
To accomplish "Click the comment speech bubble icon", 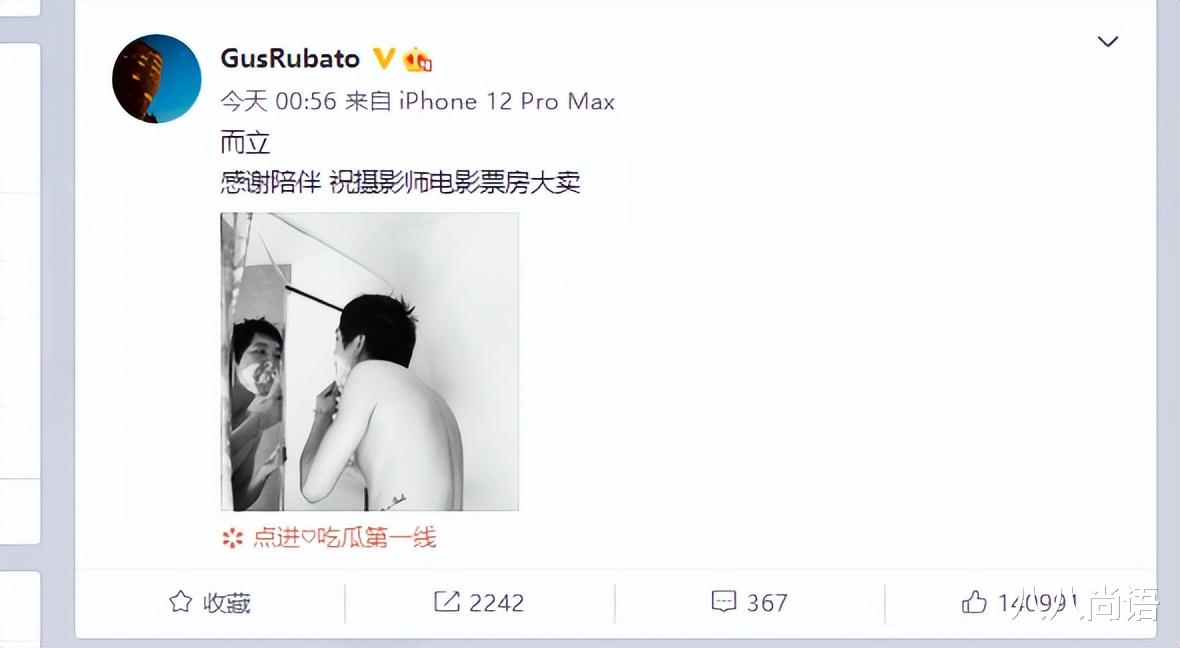I will click(723, 601).
